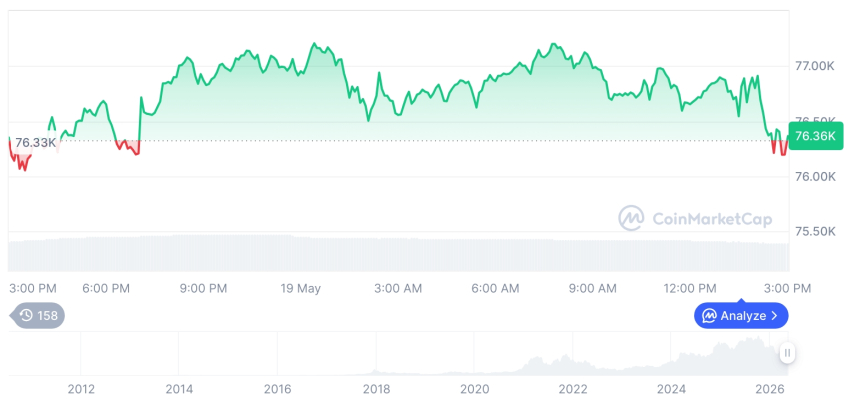Click the Analyze button
Screen dimensions: 860x401
pyautogui.click(x=741, y=315)
